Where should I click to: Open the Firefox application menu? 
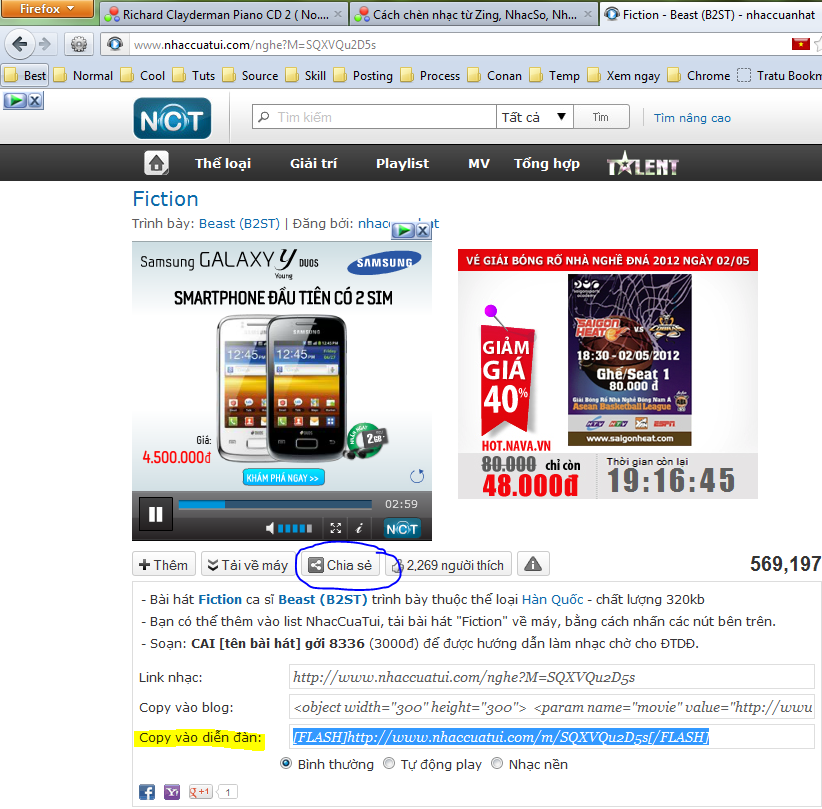click(47, 9)
